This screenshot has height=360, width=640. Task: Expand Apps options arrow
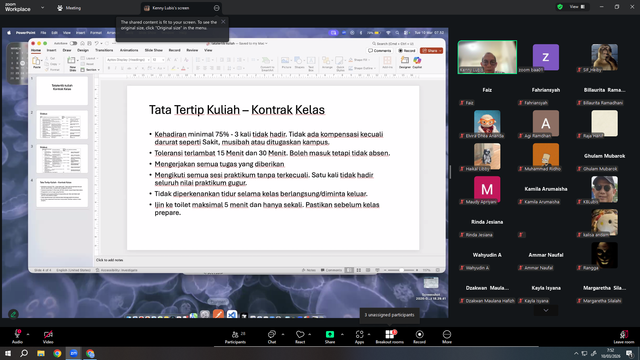click(x=369, y=334)
